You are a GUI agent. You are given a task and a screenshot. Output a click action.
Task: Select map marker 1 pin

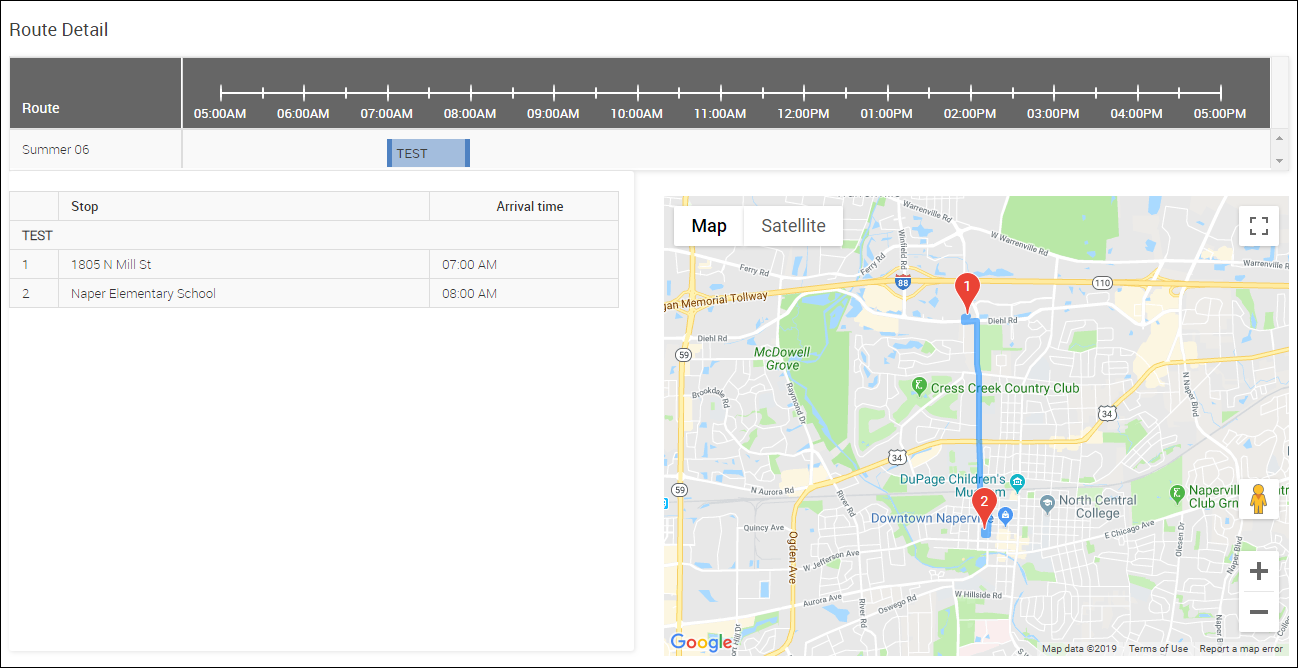[x=966, y=291]
